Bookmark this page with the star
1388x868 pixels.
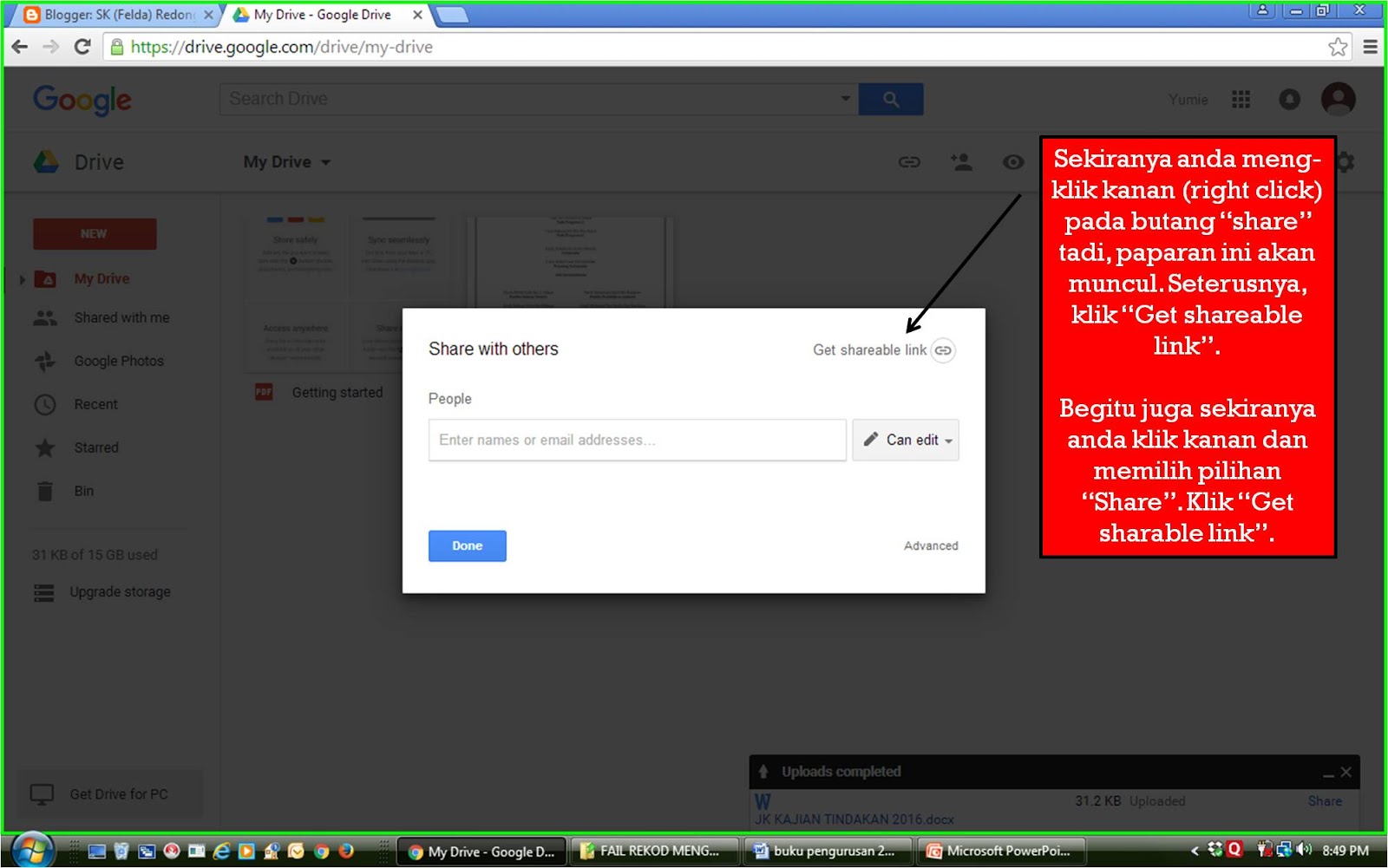pyautogui.click(x=1338, y=47)
